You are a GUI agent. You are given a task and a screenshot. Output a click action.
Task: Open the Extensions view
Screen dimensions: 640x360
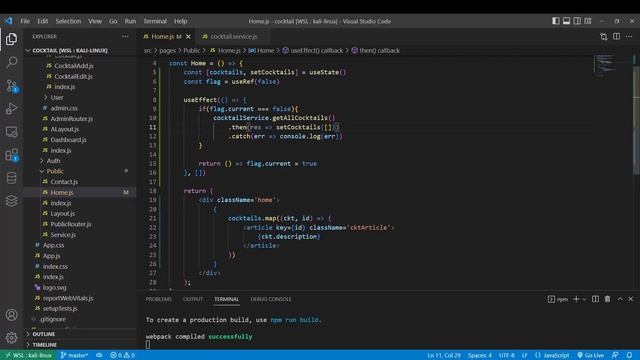[x=11, y=155]
